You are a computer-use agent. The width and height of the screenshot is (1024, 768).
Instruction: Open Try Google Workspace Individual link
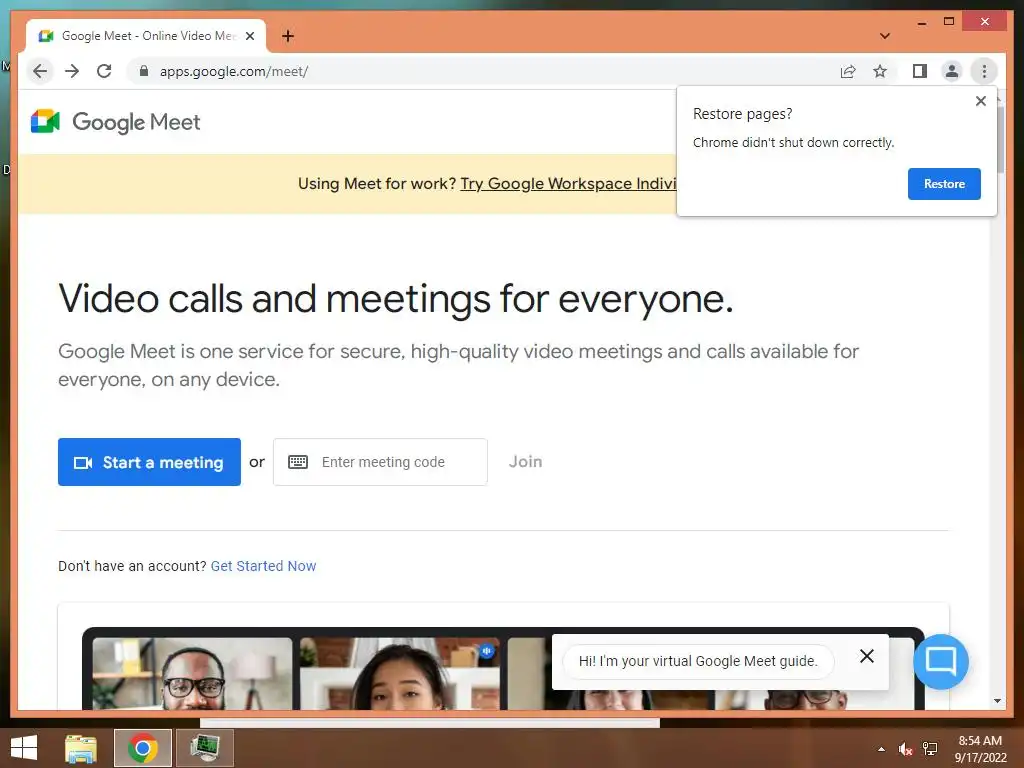coord(568,184)
